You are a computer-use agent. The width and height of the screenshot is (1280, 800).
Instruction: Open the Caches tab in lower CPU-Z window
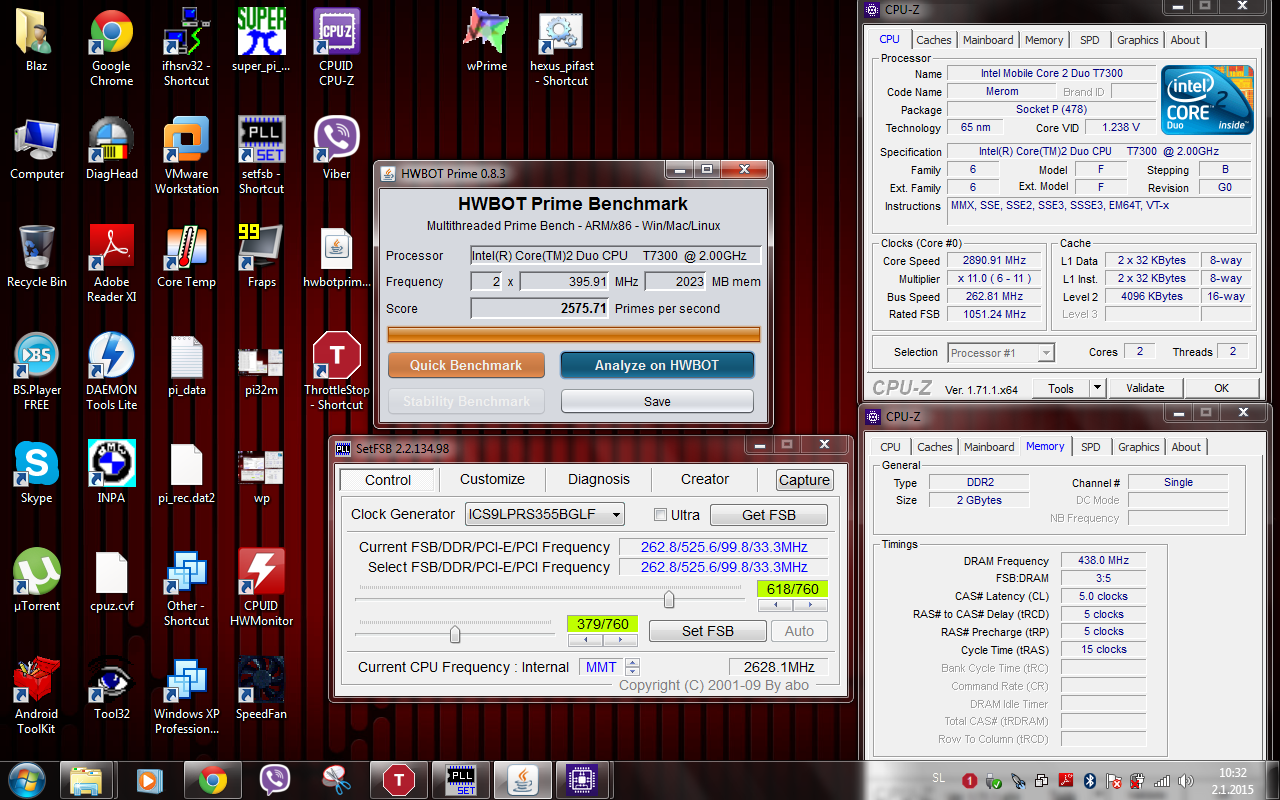tap(934, 447)
